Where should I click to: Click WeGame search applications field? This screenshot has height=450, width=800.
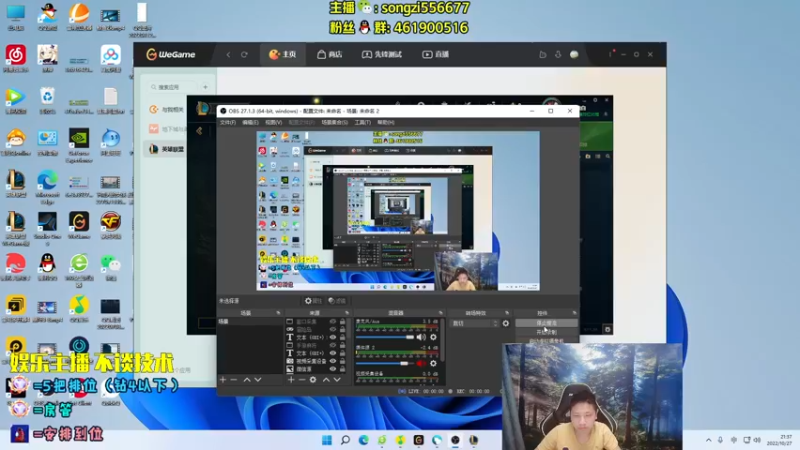172,87
